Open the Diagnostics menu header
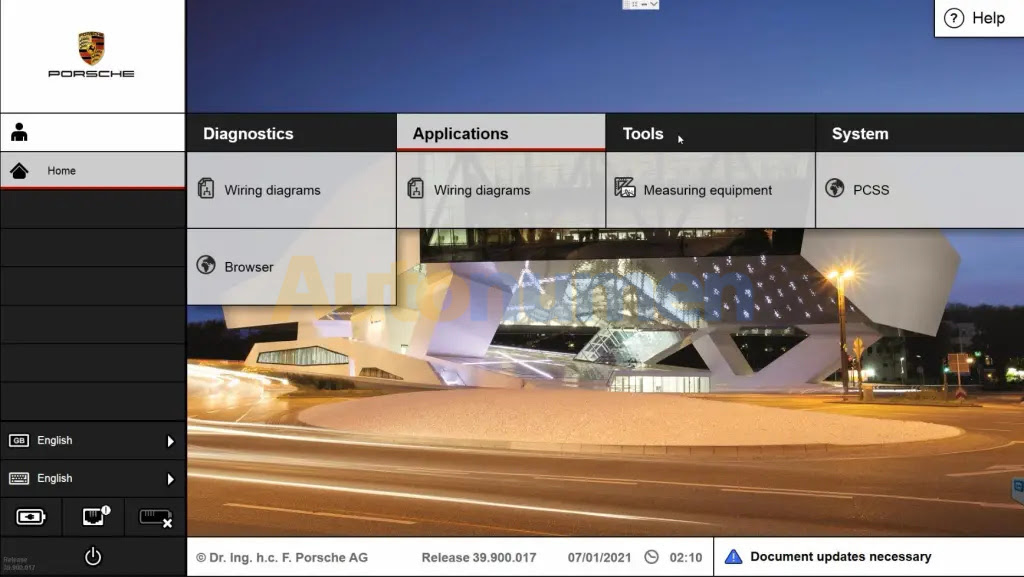The height and width of the screenshot is (577, 1024). (x=249, y=134)
